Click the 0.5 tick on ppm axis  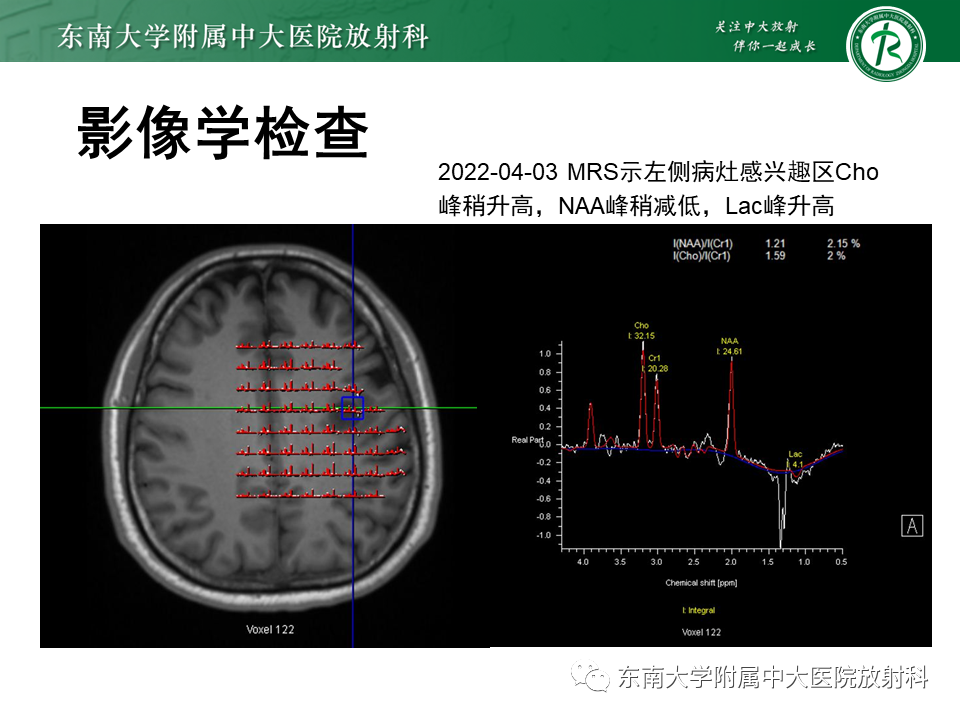pyautogui.click(x=841, y=562)
